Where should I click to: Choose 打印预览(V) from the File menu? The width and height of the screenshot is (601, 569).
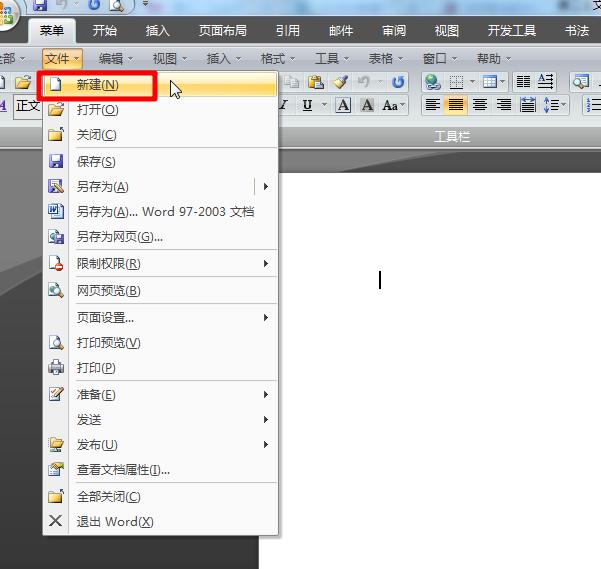(x=160, y=343)
